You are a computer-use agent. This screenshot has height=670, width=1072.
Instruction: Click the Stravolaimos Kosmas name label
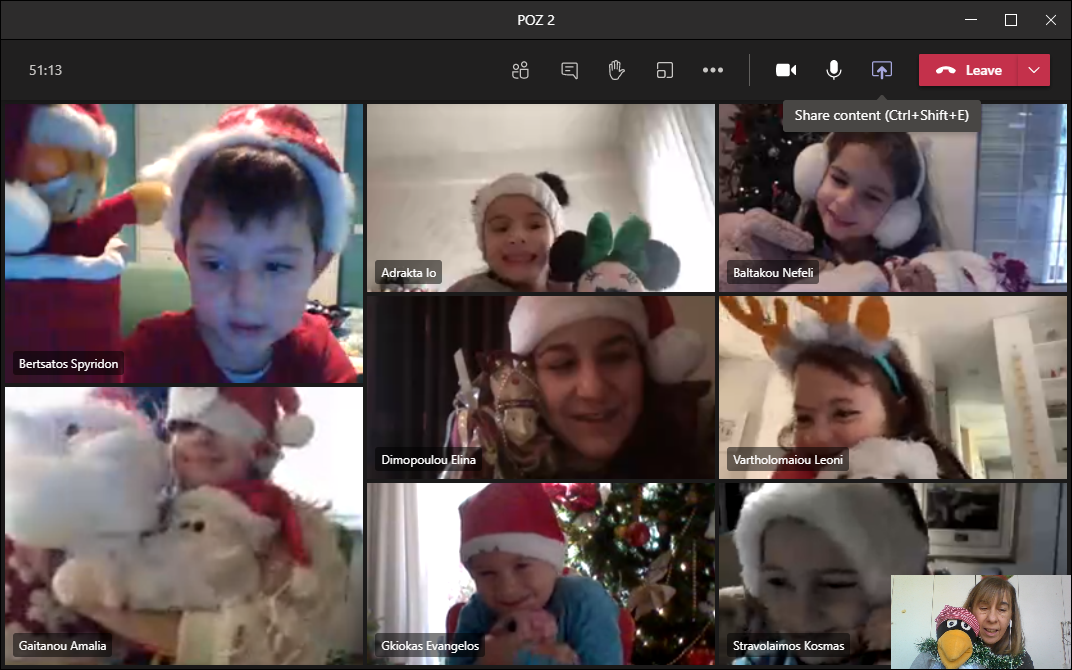[x=788, y=645]
